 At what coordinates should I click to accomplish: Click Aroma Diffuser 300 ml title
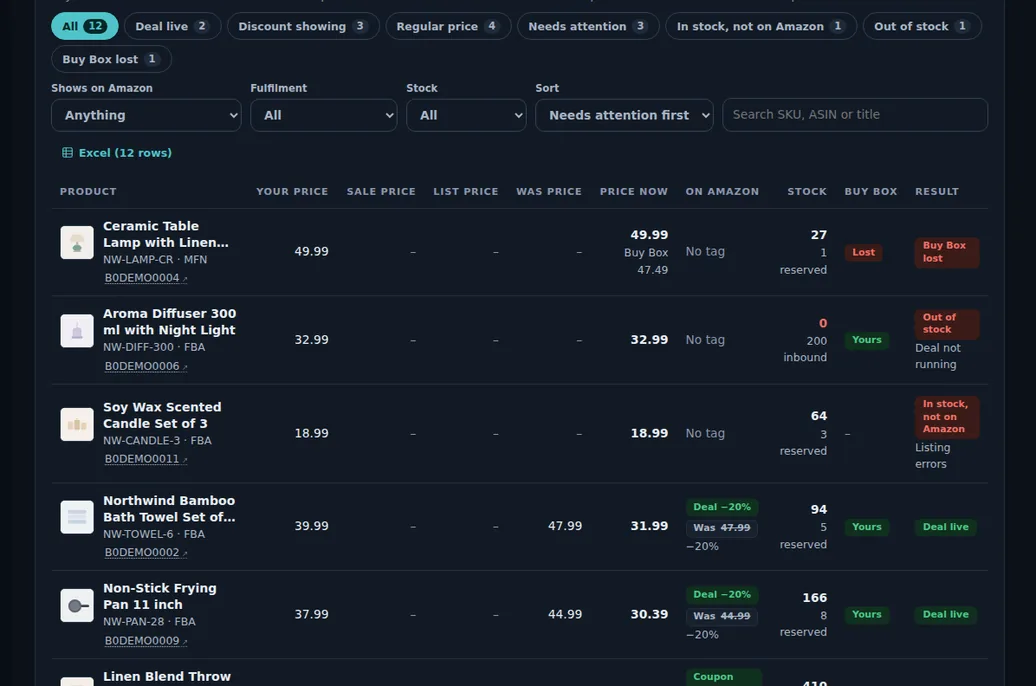[169, 322]
